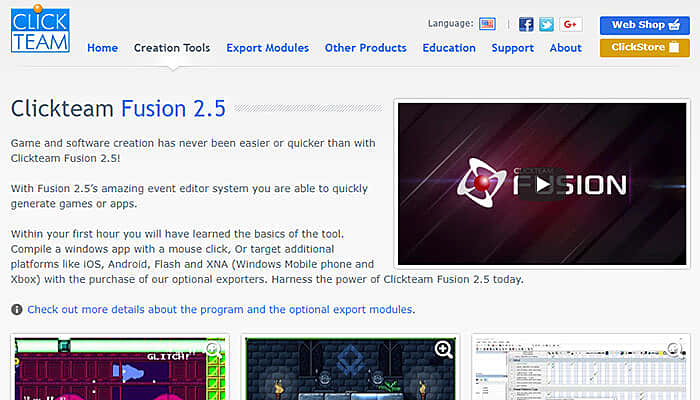This screenshot has width=700, height=400.
Task: Open the Support menu
Action: (512, 48)
